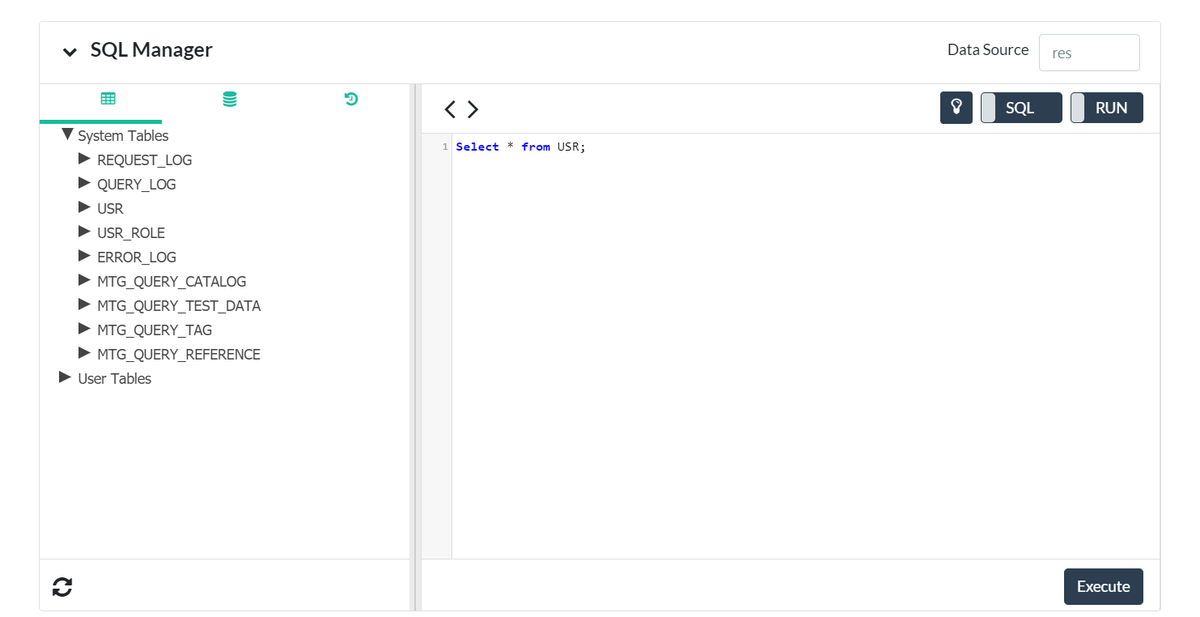Click the refresh icon below the tree
The width and height of the screenshot is (1200, 617).
click(x=62, y=587)
